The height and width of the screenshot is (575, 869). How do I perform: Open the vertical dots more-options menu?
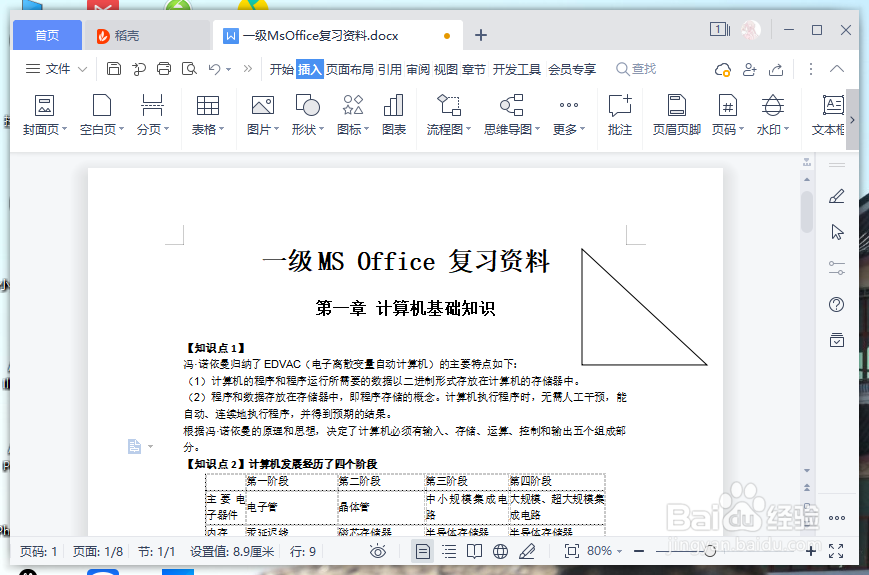[811, 69]
